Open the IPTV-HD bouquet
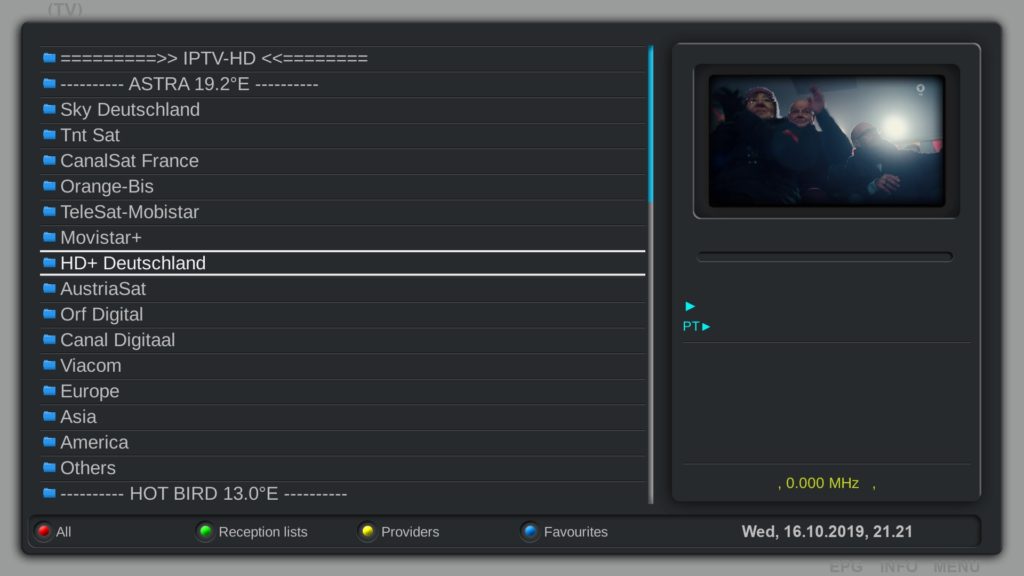This screenshot has width=1024, height=576. coord(343,58)
